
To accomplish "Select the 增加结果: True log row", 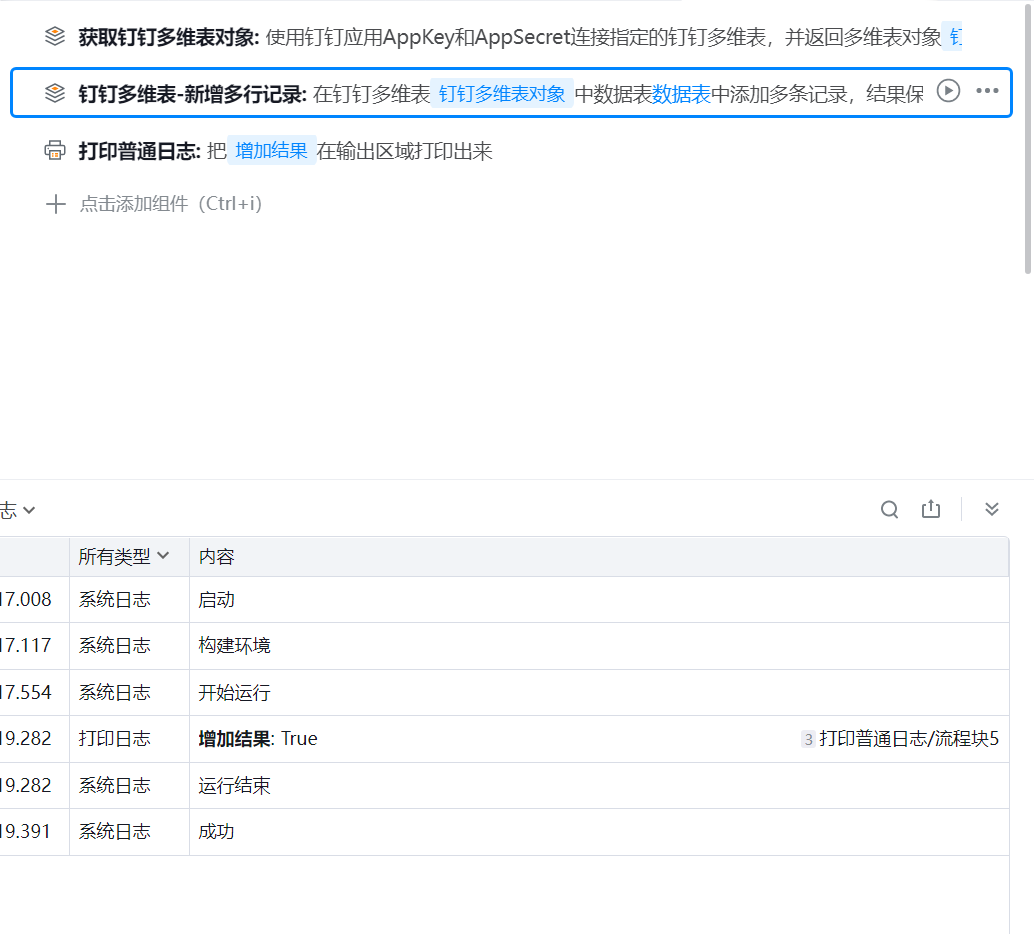I will pos(500,739).
